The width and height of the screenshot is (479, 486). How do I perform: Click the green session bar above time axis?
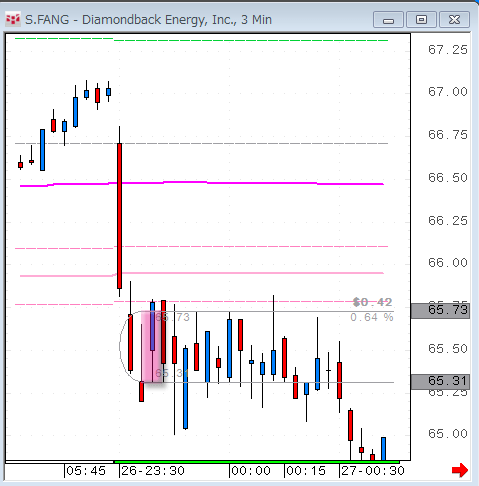(x=257, y=462)
